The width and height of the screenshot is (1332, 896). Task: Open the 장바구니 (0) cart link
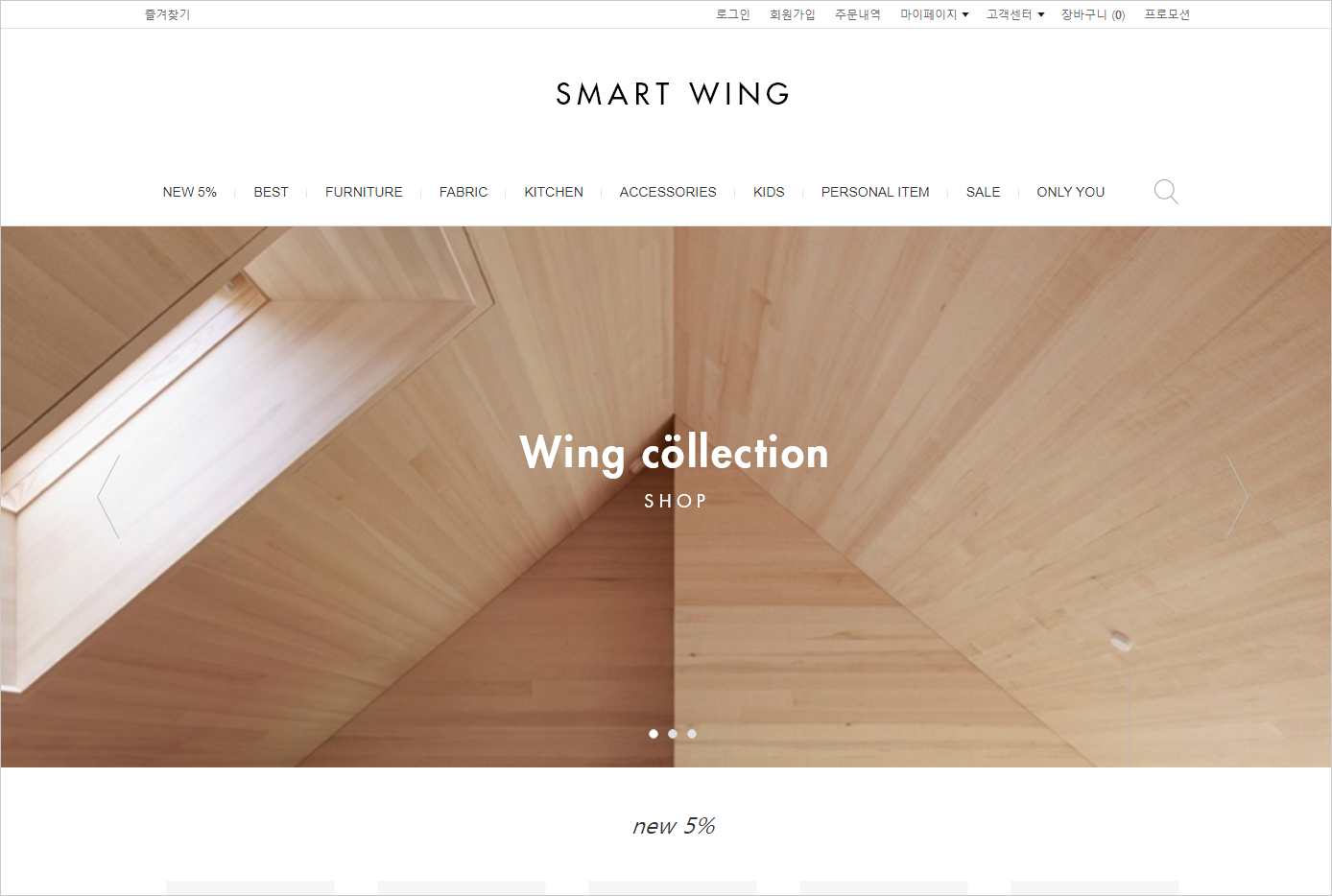1093,14
